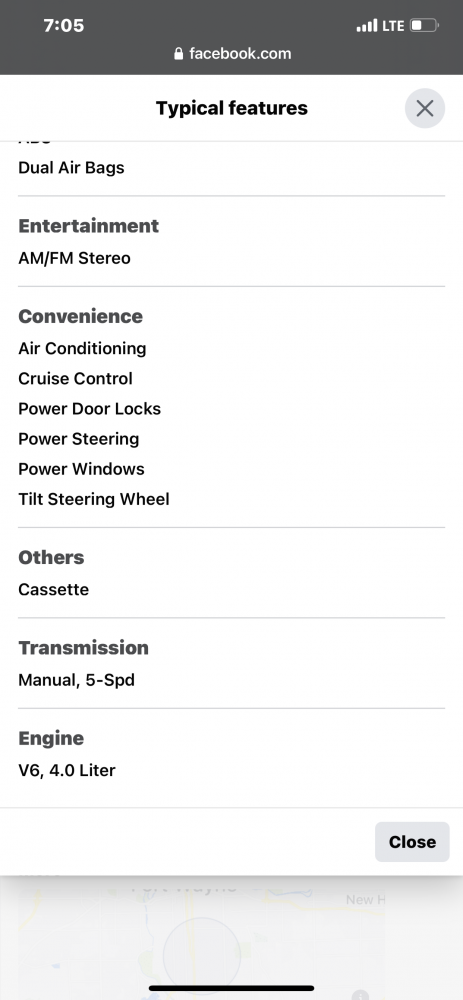Tap the lock icon beside facebook.com
The image size is (463, 1000).
(x=179, y=54)
